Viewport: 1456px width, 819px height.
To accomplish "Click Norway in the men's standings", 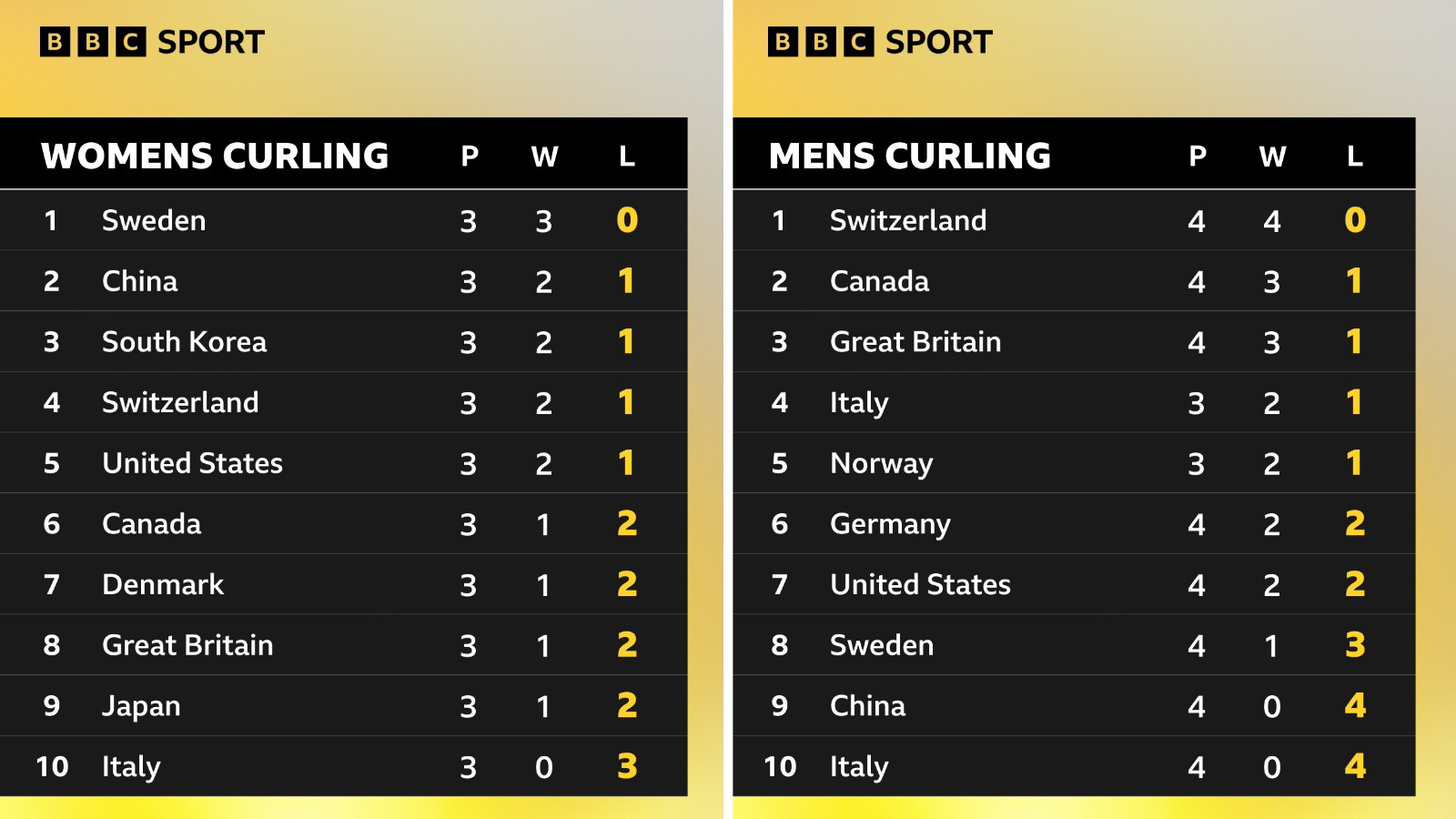I will 881,463.
